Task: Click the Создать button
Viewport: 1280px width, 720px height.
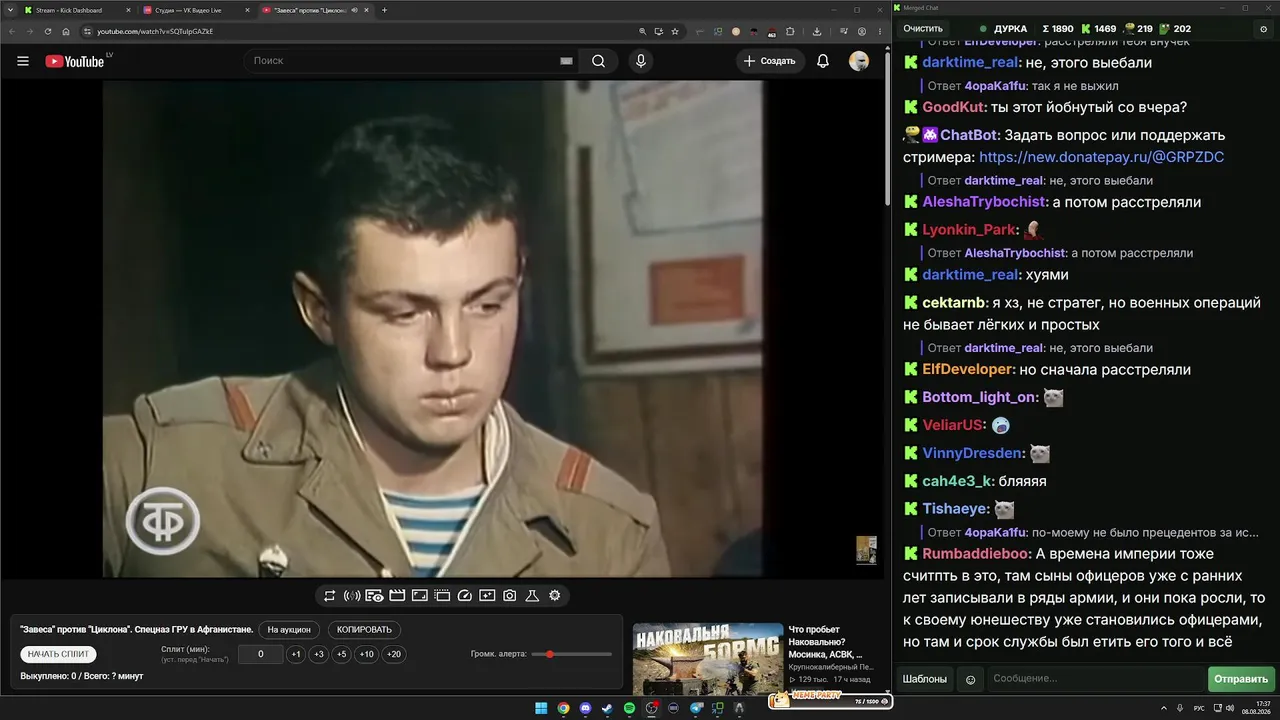Action: point(771,61)
